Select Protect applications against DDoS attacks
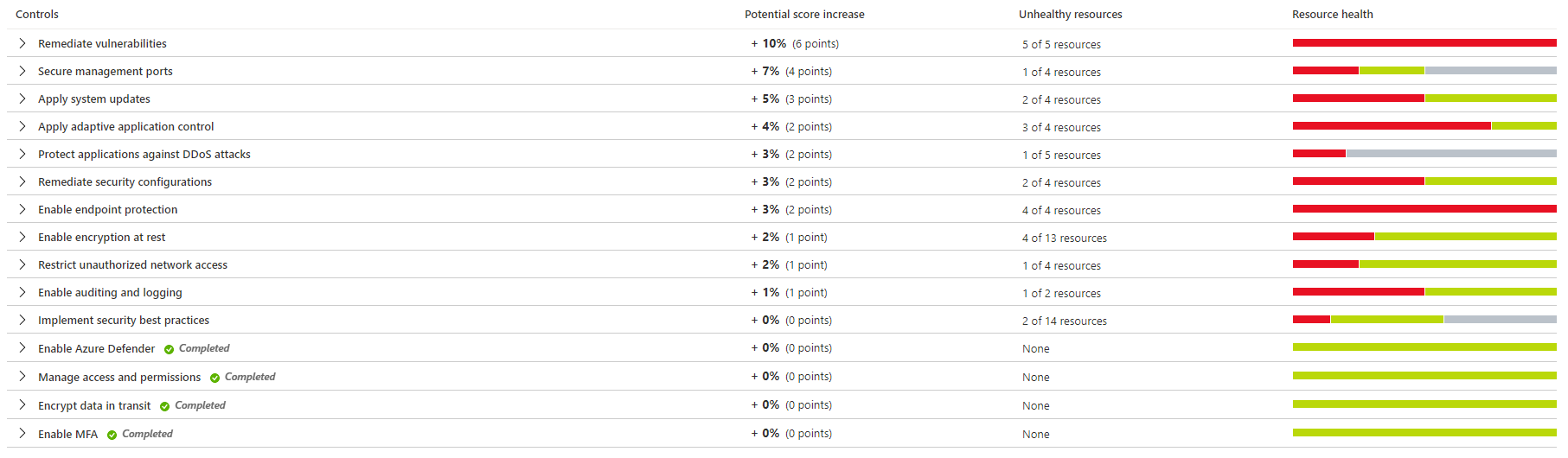 144,154
